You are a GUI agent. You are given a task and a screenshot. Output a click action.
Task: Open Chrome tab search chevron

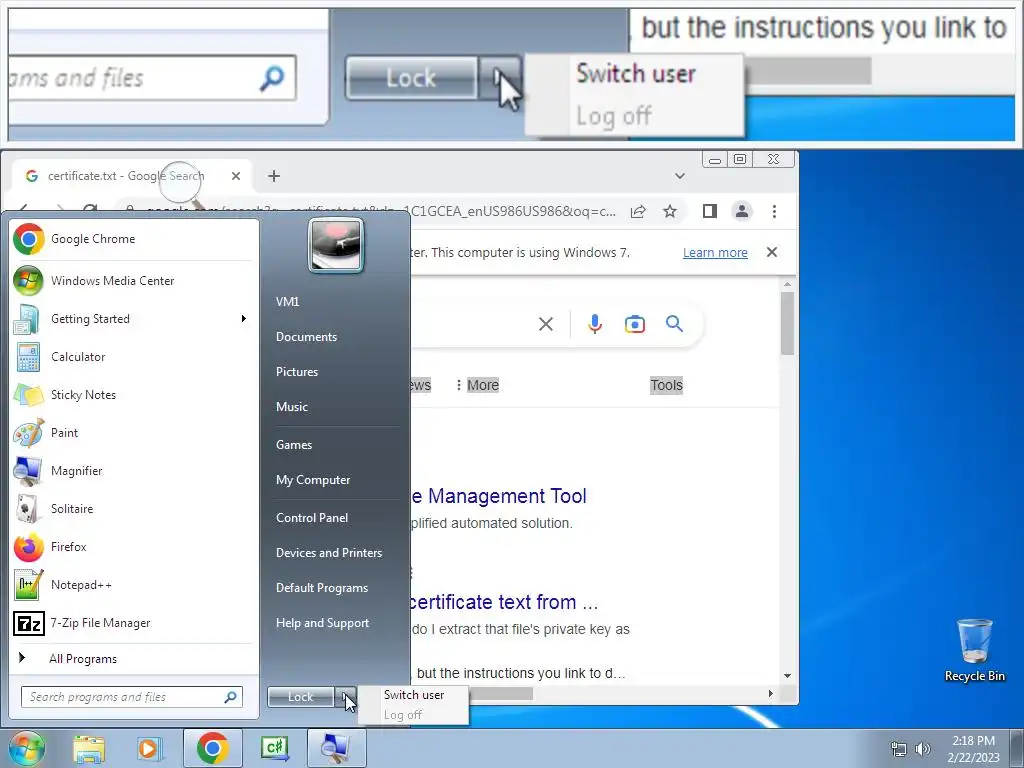point(680,176)
